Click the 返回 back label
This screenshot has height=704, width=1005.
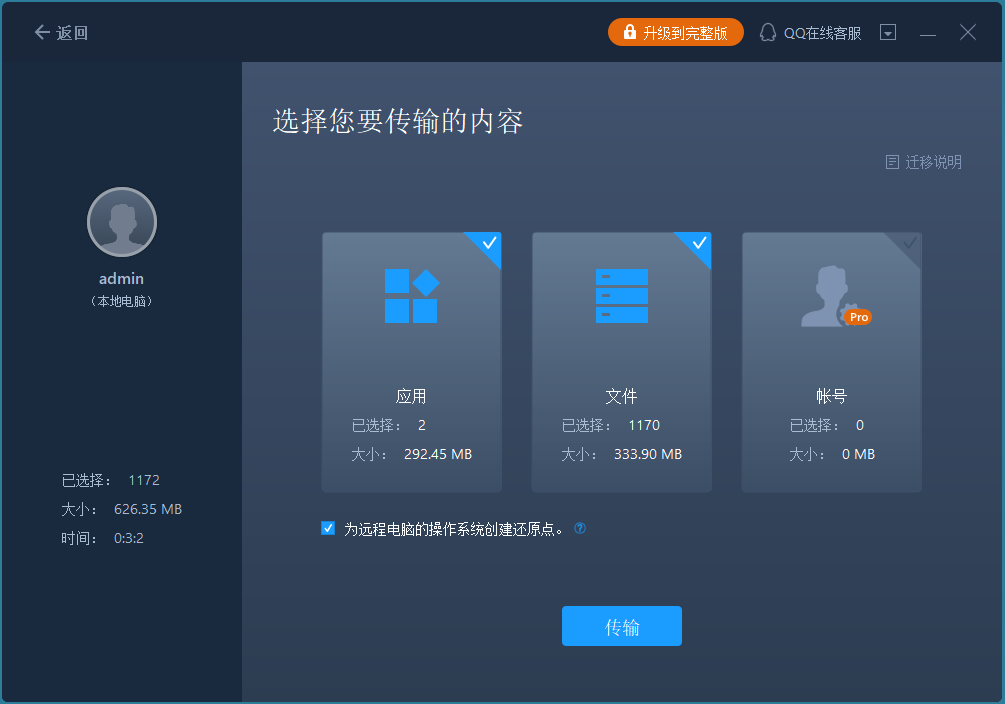click(x=73, y=33)
